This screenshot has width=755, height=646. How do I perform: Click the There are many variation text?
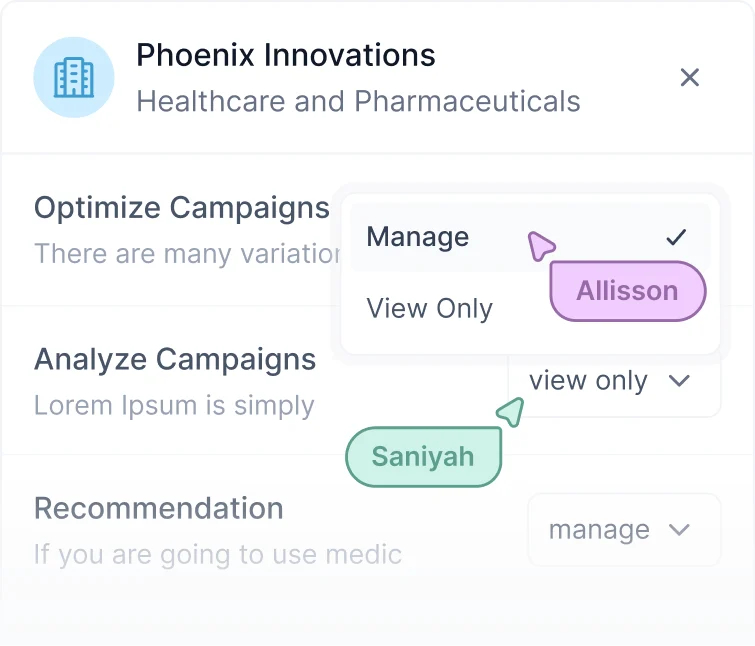(x=187, y=254)
